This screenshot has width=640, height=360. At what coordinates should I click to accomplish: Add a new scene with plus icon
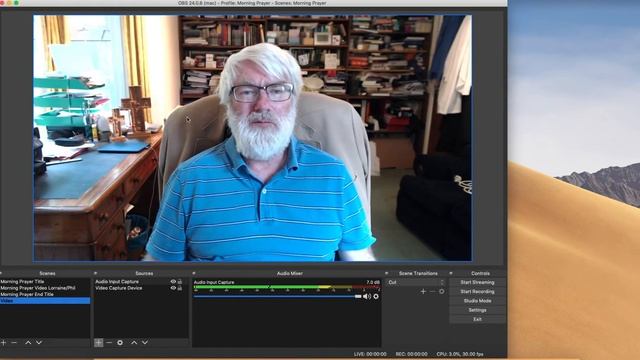tap(3, 343)
